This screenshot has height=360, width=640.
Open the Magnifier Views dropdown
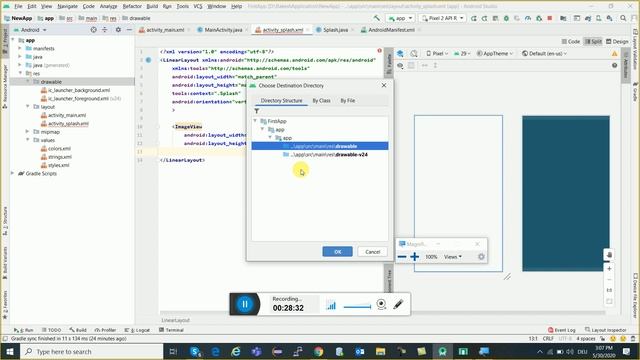click(453, 257)
